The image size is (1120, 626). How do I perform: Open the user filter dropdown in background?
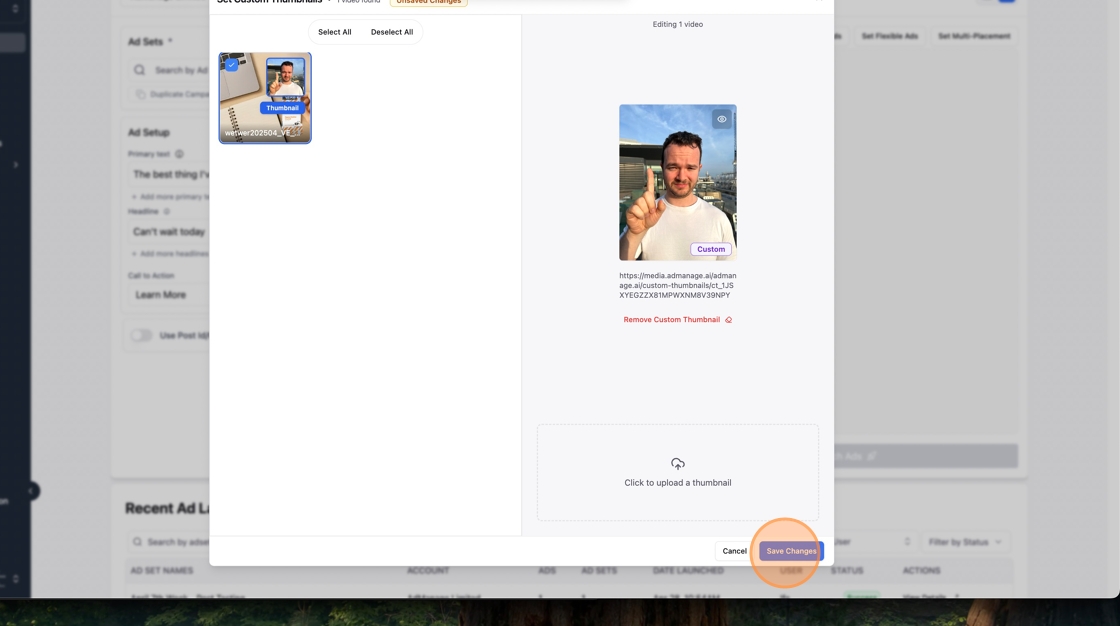tap(874, 542)
